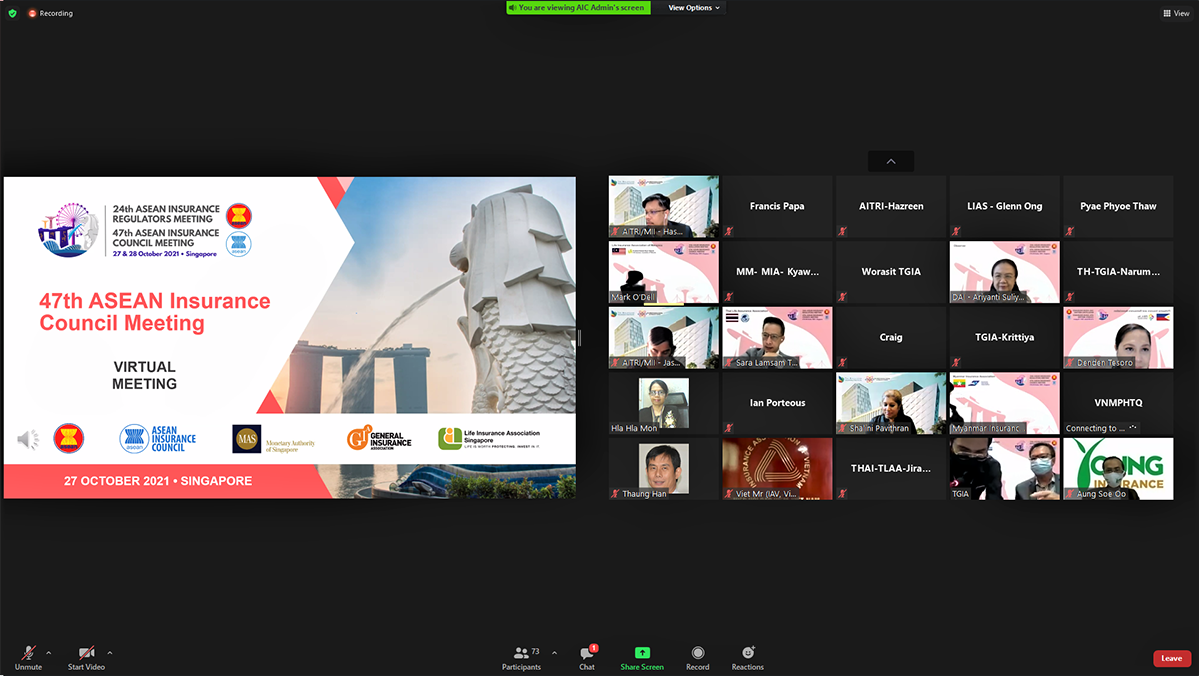Click the '27 OCTOBER 2021 • SINGAPORE' banner text
The image size is (1199, 676).
158,481
